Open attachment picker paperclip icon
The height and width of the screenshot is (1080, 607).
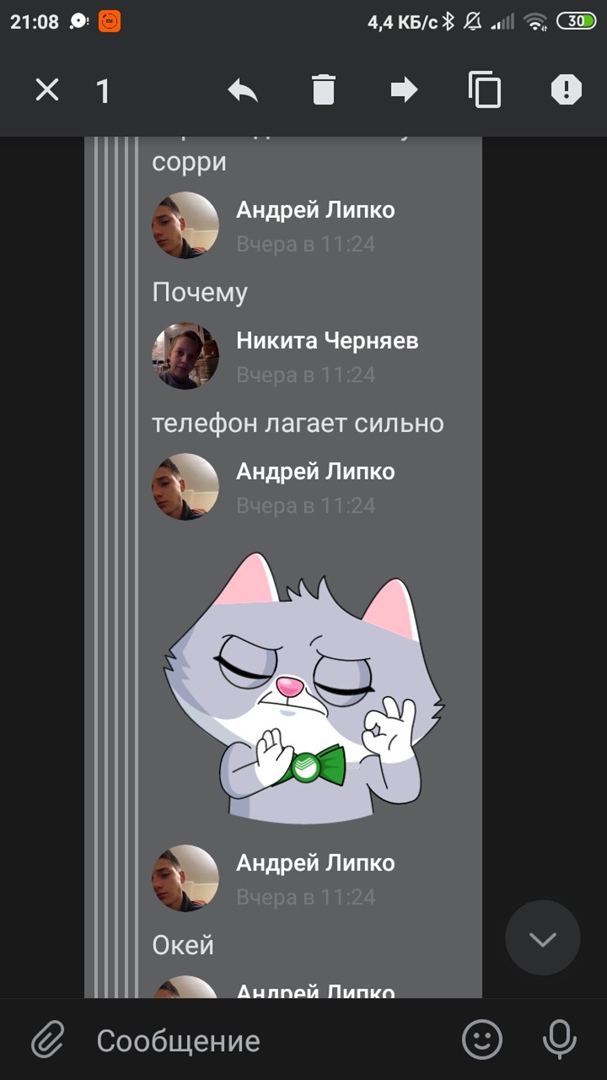[x=48, y=1039]
